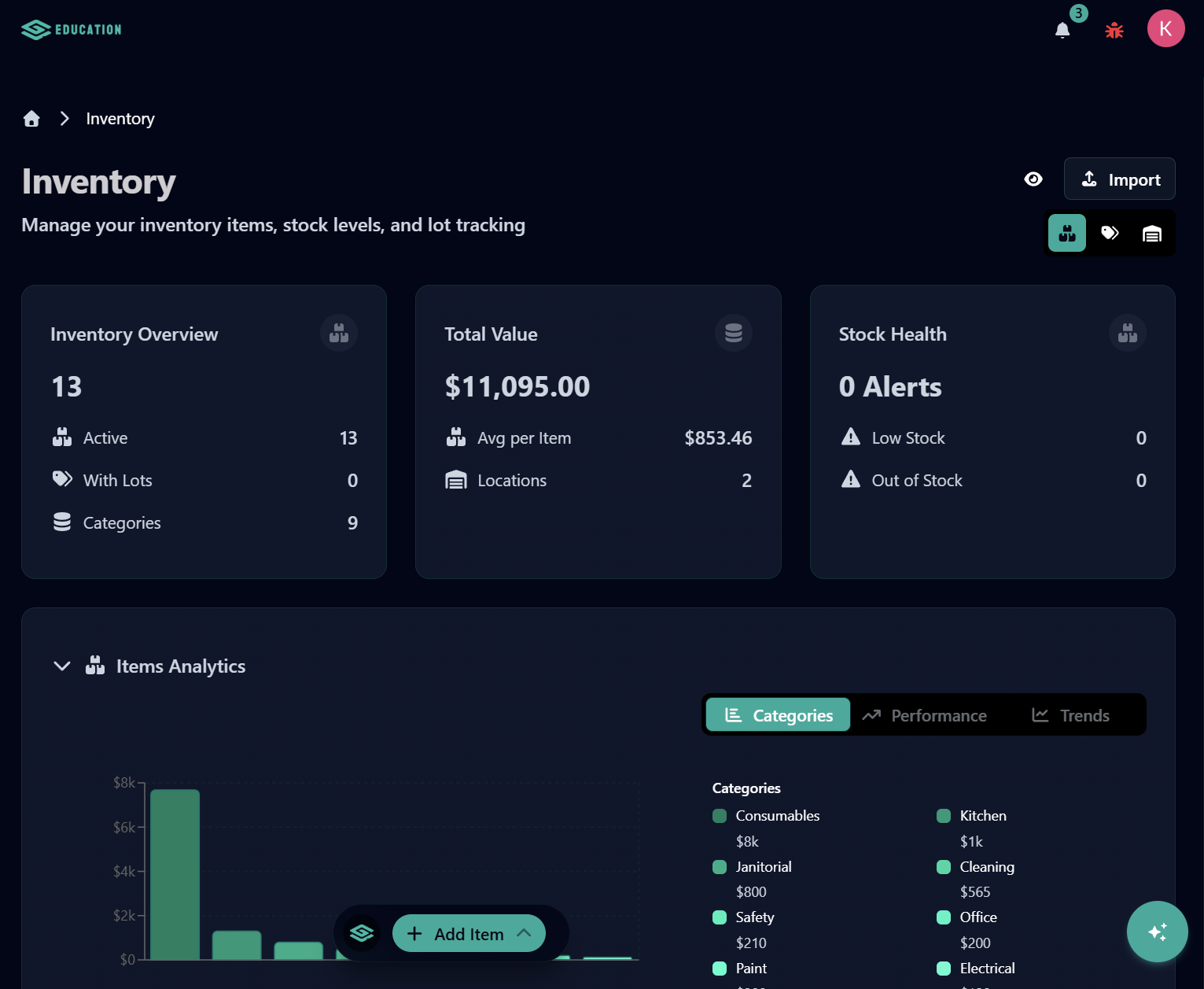Click the Low Stock label
The image size is (1204, 989).
click(x=908, y=438)
